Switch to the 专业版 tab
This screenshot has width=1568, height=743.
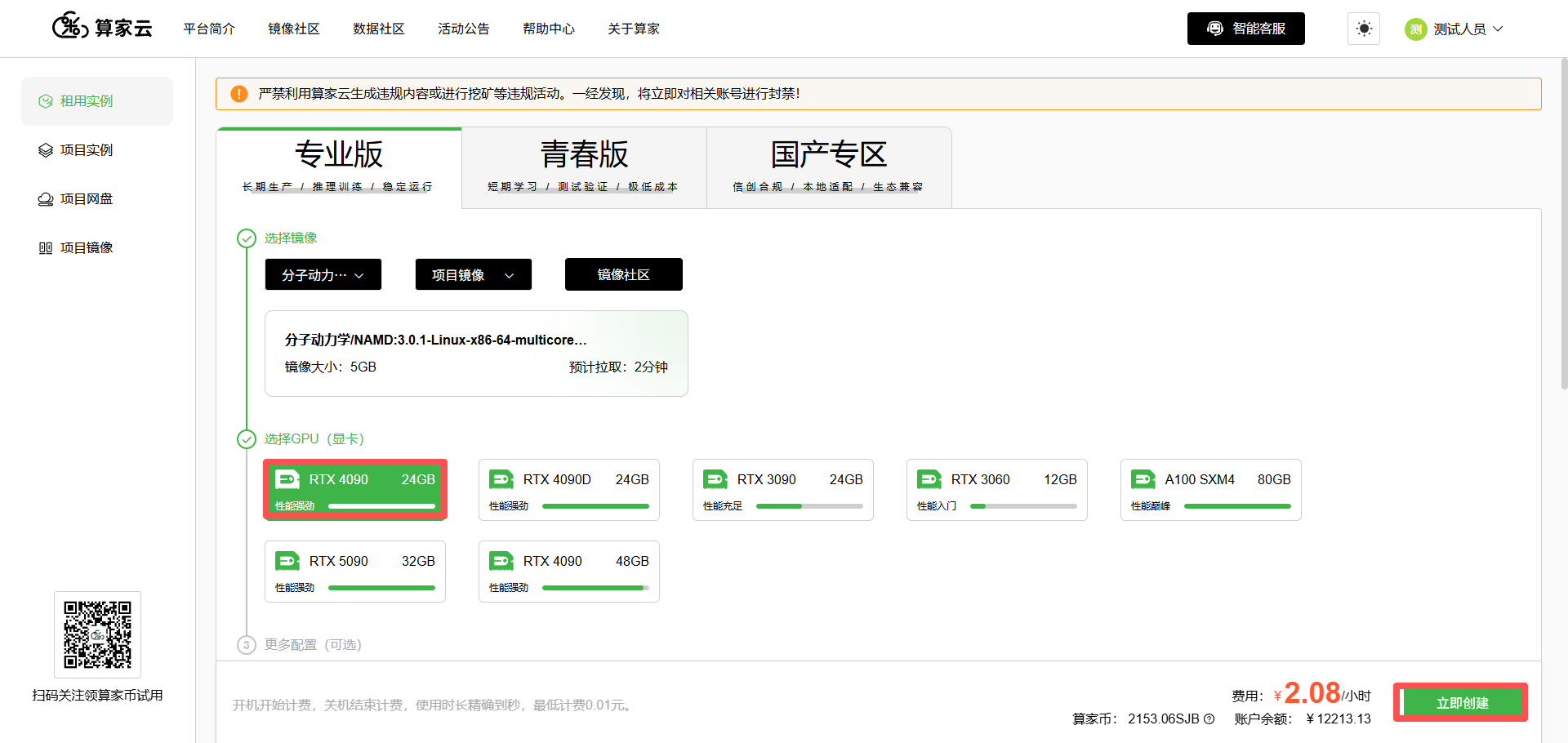click(x=339, y=167)
